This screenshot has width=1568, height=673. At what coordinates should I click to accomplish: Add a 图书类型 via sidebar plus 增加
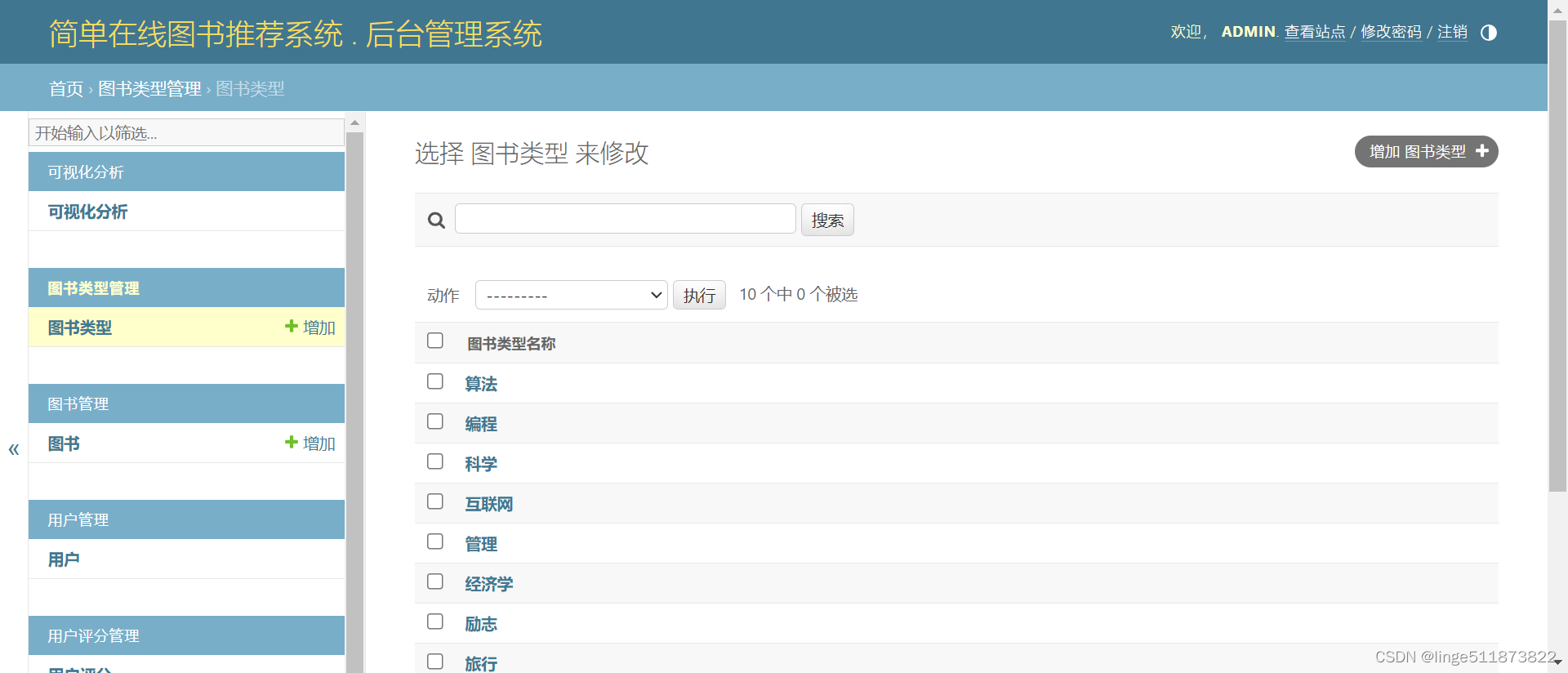tap(310, 328)
